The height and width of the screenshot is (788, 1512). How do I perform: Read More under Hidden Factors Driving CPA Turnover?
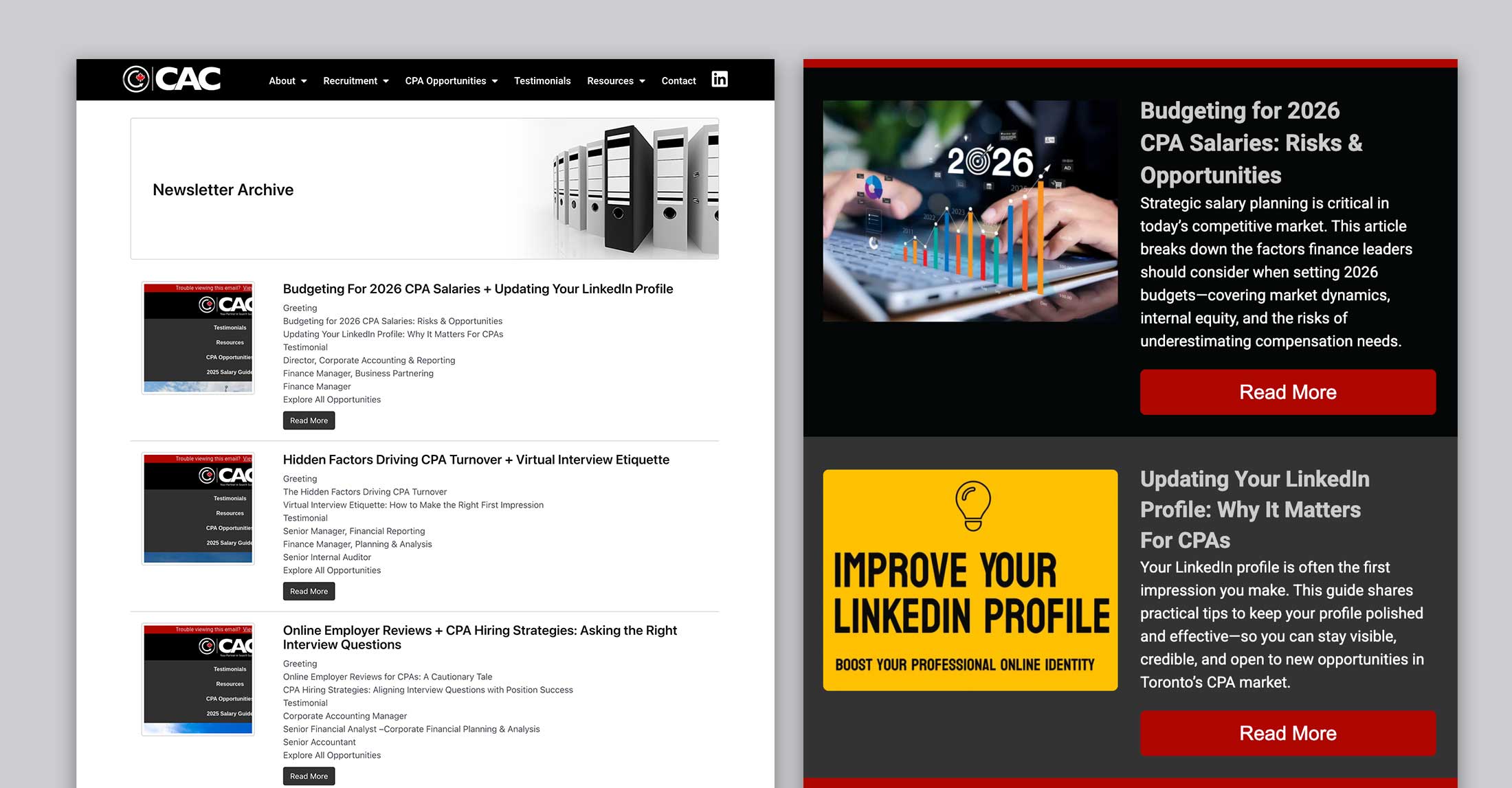(x=309, y=592)
